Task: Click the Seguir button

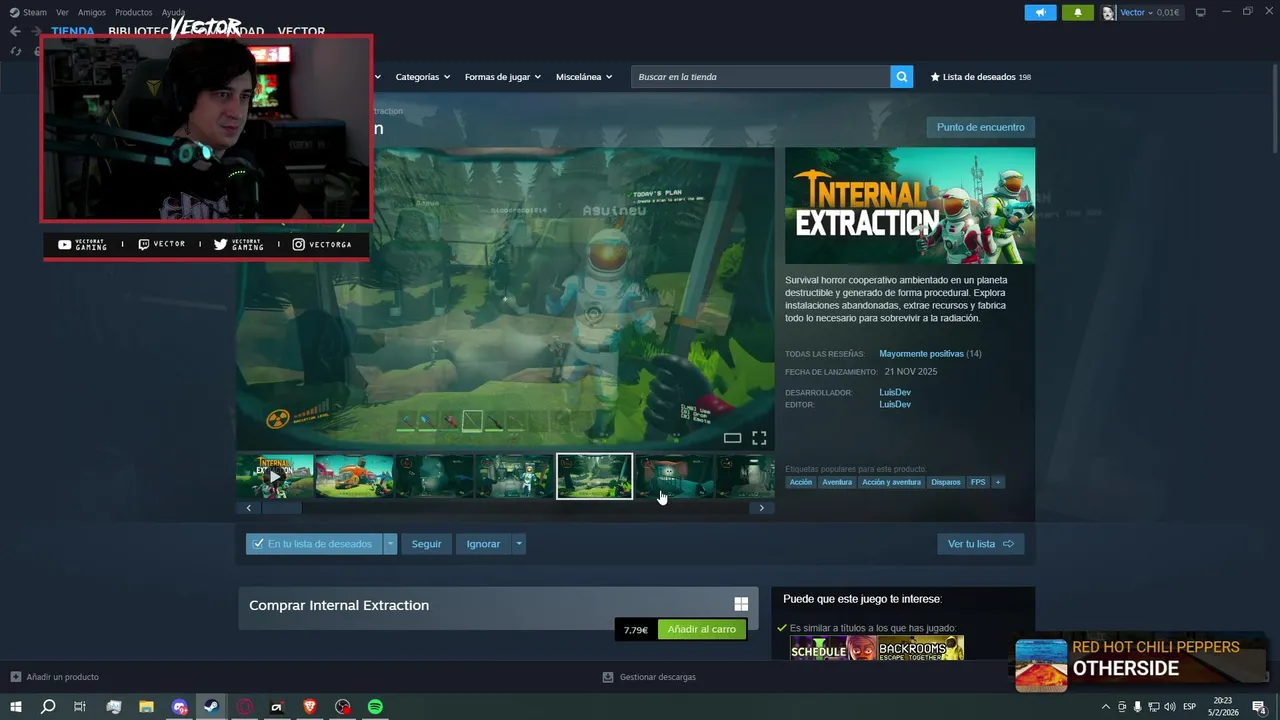Action: (x=426, y=544)
